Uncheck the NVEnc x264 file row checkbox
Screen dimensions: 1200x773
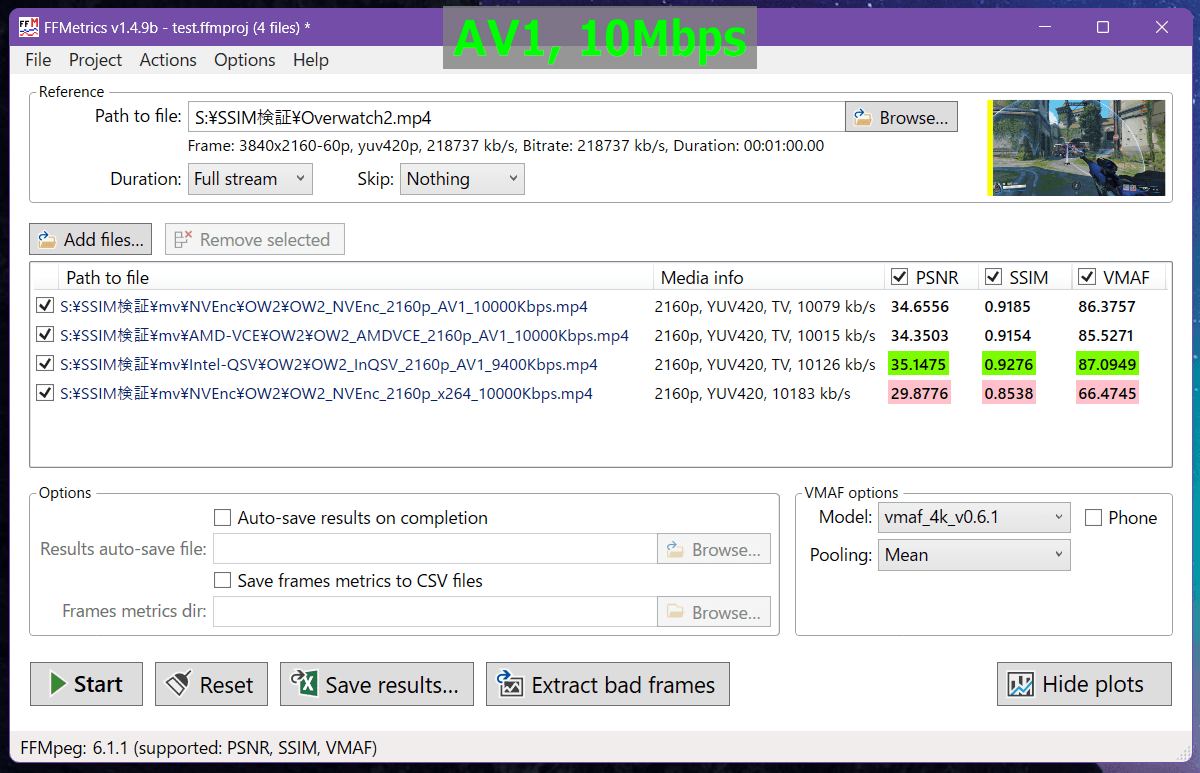(45, 393)
